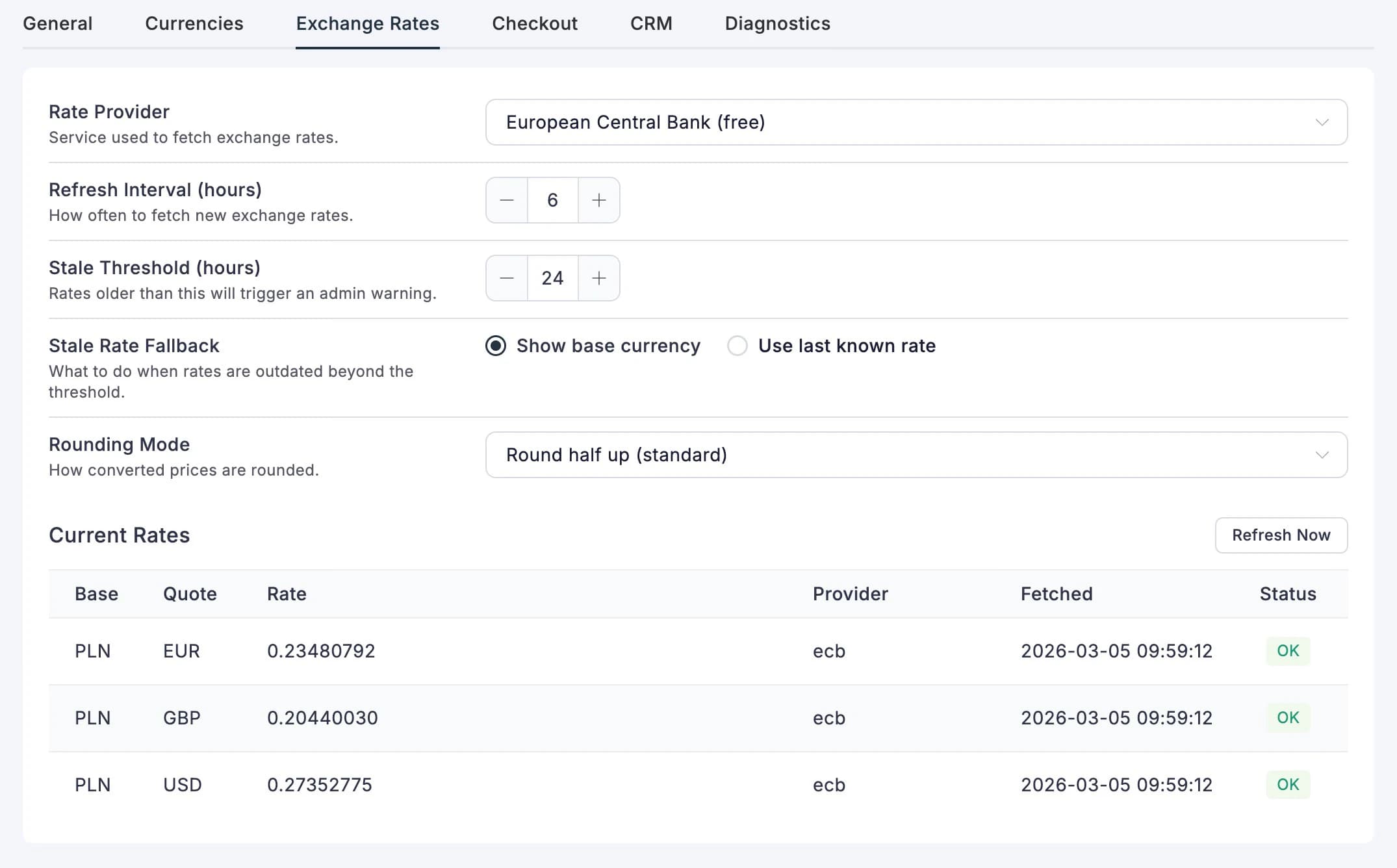This screenshot has width=1397, height=868.
Task: Decrement the Stale Threshold value
Action: click(x=507, y=278)
